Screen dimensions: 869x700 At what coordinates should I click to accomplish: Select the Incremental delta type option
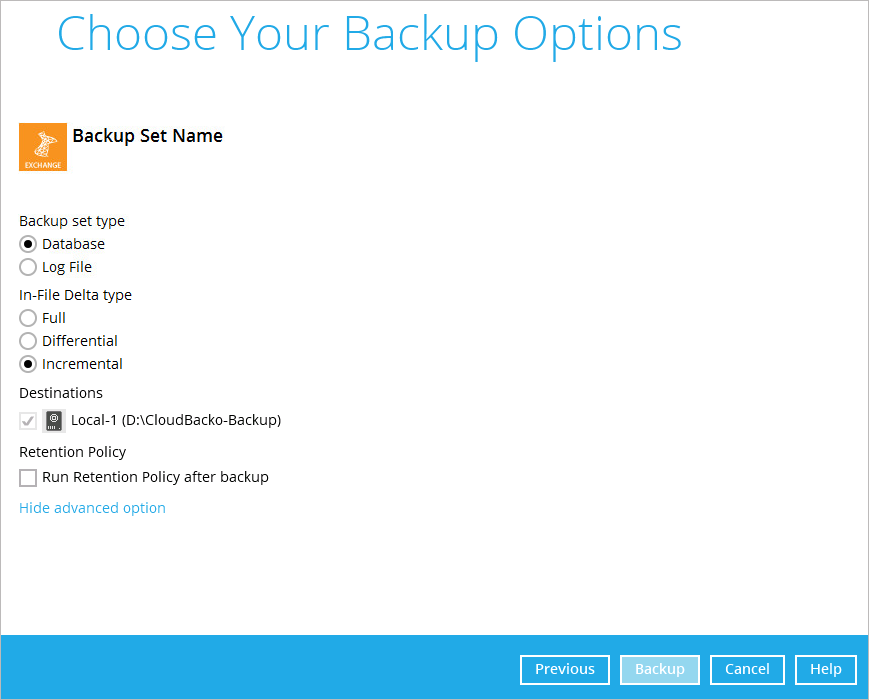pyautogui.click(x=28, y=364)
